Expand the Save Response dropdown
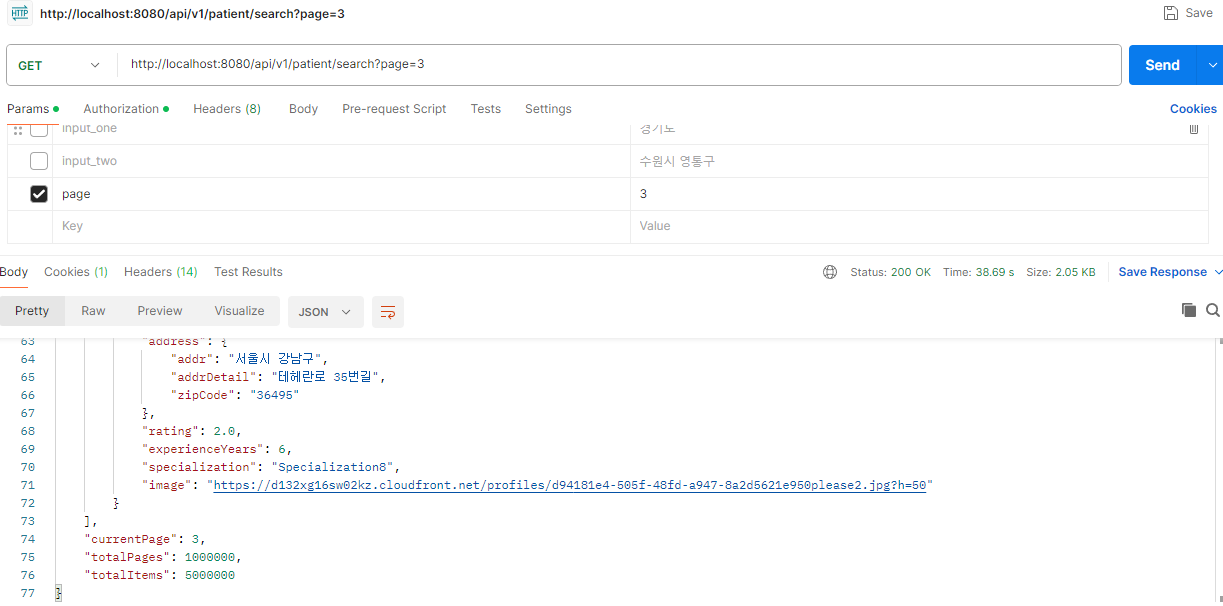Image resolution: width=1223 pixels, height=606 pixels. point(1217,272)
